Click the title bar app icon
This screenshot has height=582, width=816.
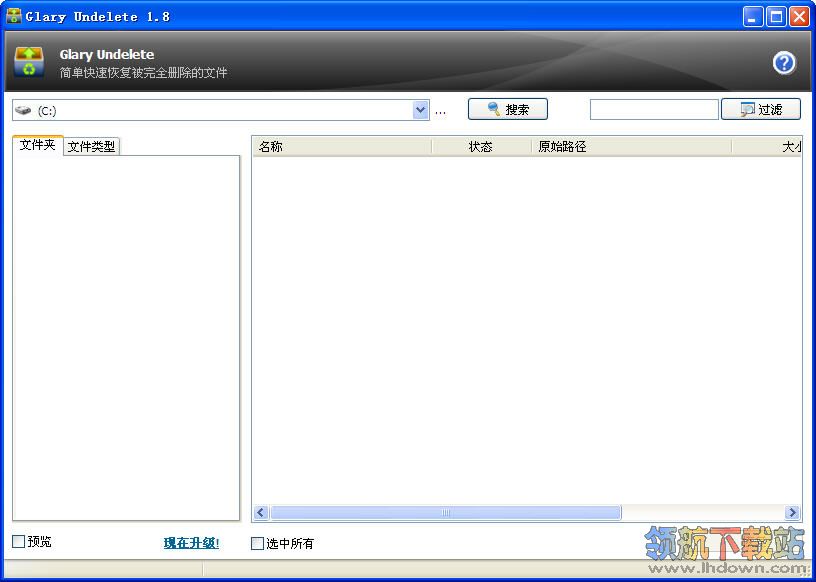[x=14, y=16]
